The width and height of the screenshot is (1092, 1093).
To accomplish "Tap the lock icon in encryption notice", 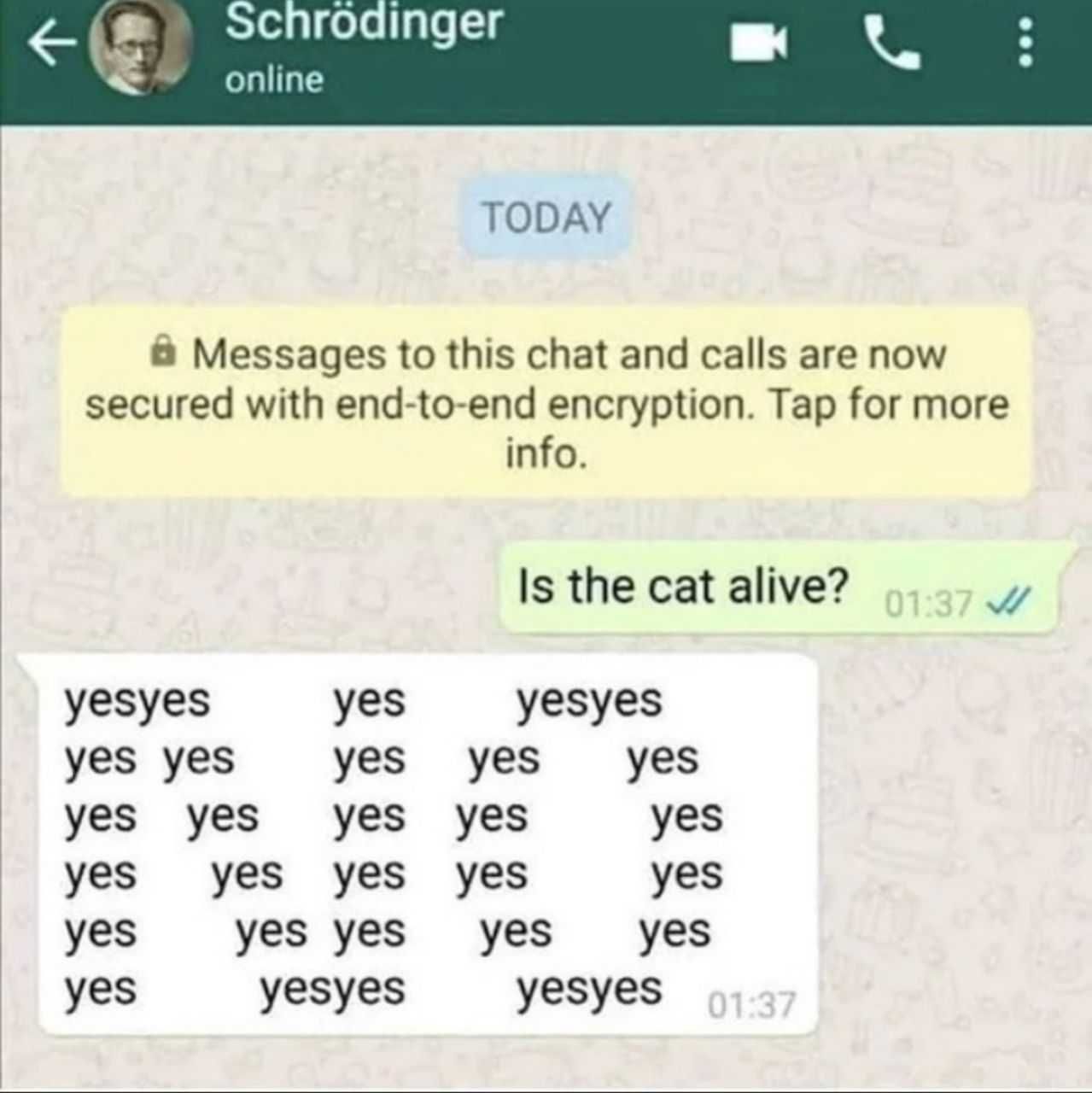I will pyautogui.click(x=163, y=351).
